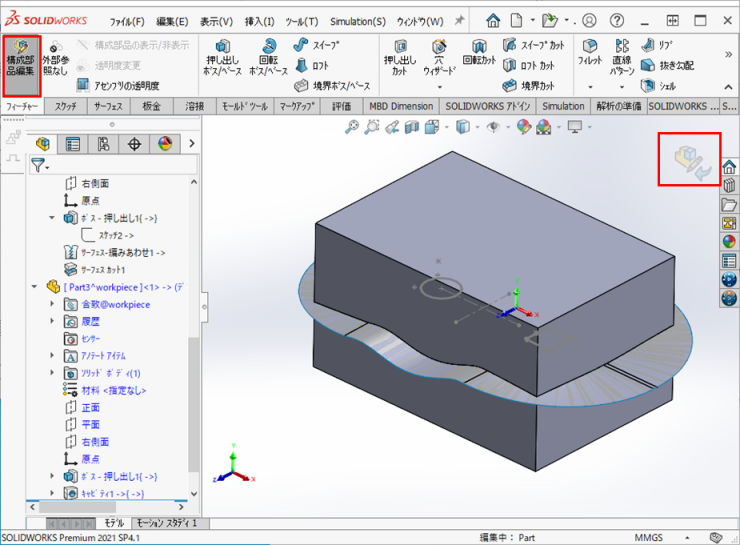Open the モーション スタディ 1 tab
740x545 pixels.
point(166,523)
